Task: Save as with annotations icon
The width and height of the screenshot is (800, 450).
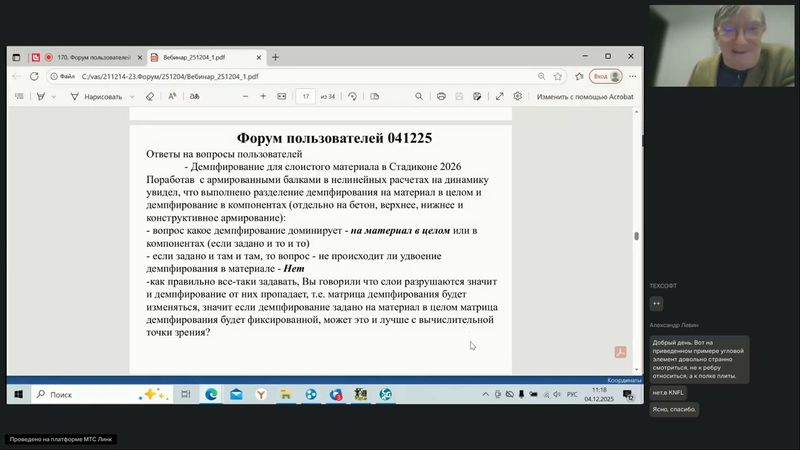Action: tap(477, 96)
